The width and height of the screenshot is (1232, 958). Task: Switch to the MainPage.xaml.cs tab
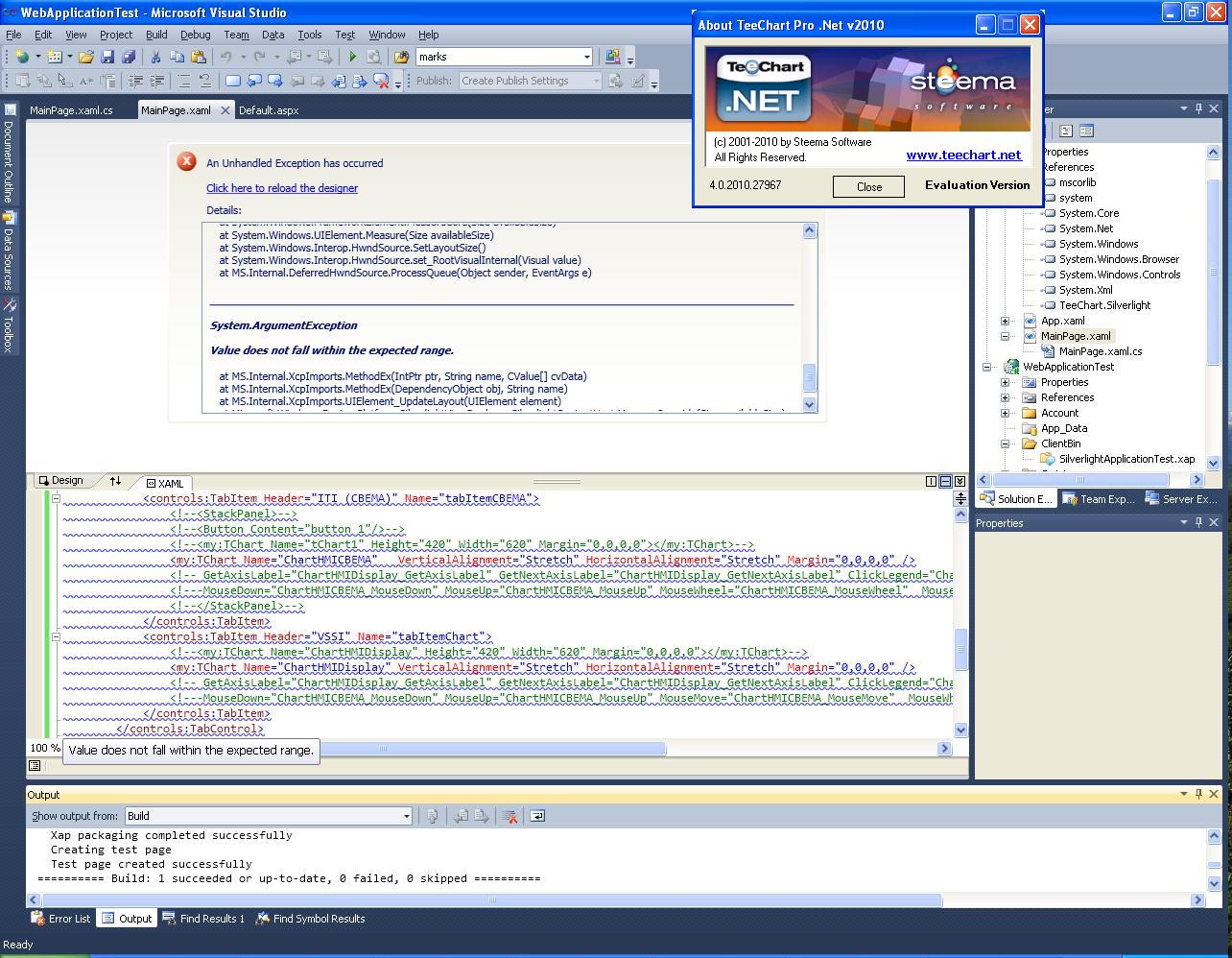click(x=71, y=110)
